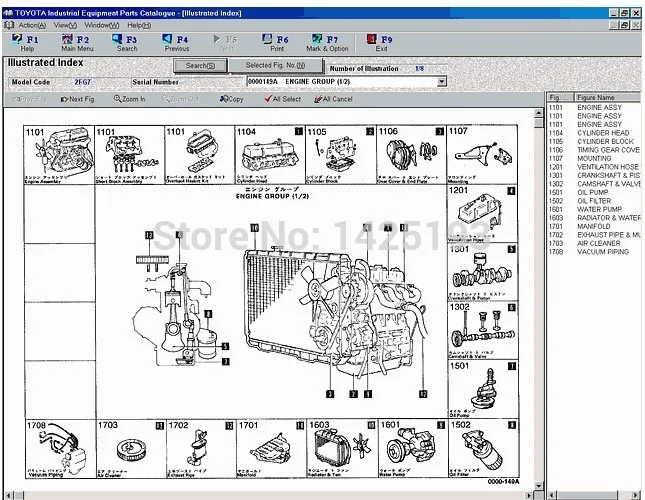Select 1104 Cylinder Head thumbnail

click(x=270, y=155)
